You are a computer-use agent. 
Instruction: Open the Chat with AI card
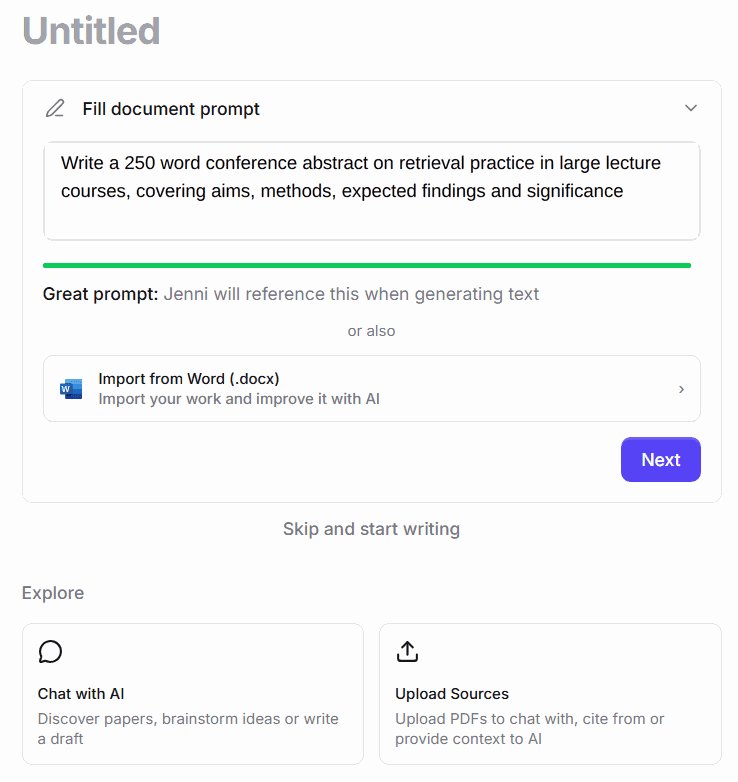pyautogui.click(x=193, y=694)
